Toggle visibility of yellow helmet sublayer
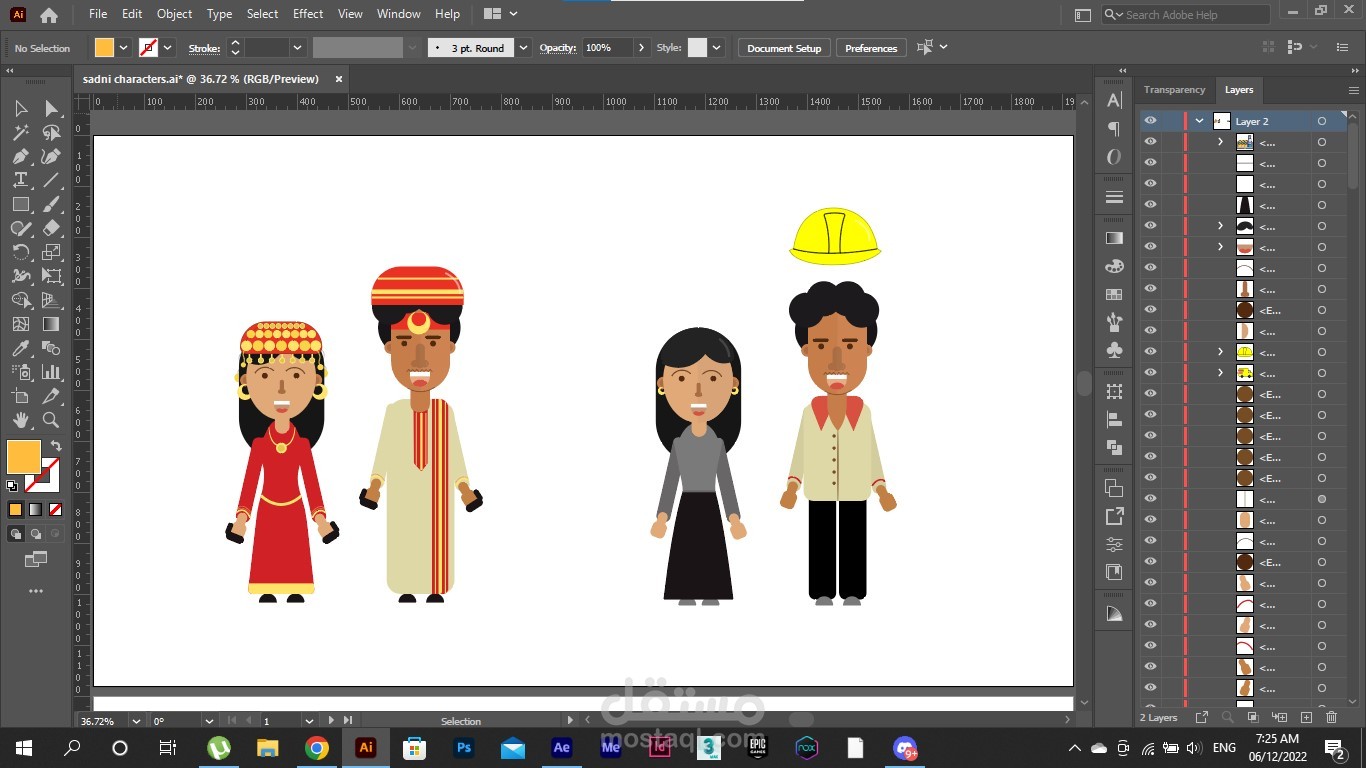This screenshot has height=768, width=1366. 1150,352
